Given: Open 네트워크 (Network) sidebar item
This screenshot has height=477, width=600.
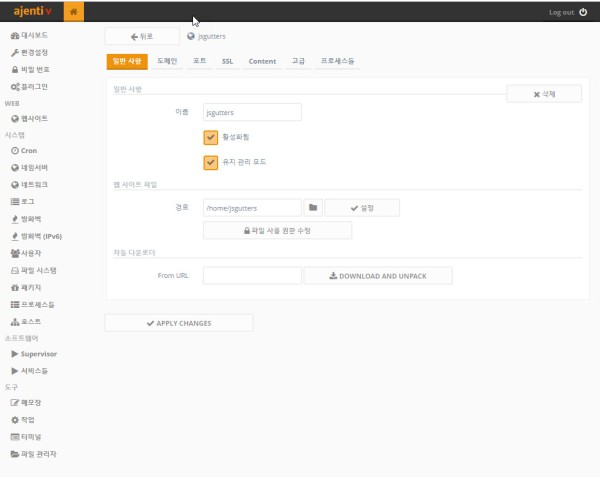Looking at the screenshot, I should tap(29, 185).
